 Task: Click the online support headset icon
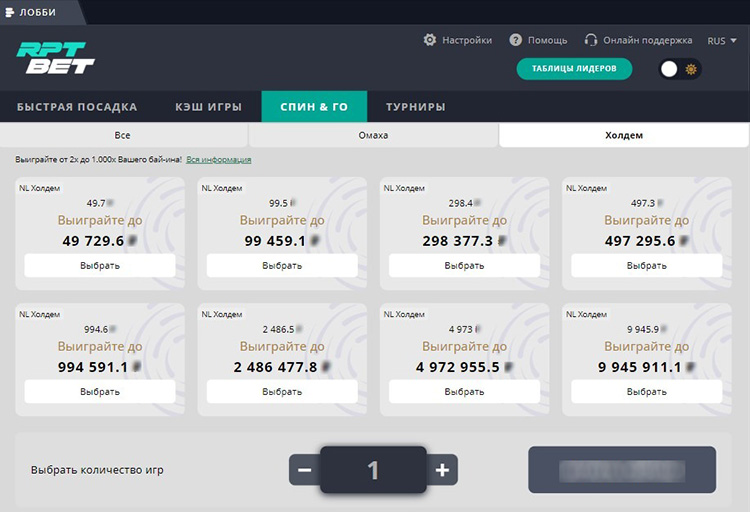tap(591, 40)
